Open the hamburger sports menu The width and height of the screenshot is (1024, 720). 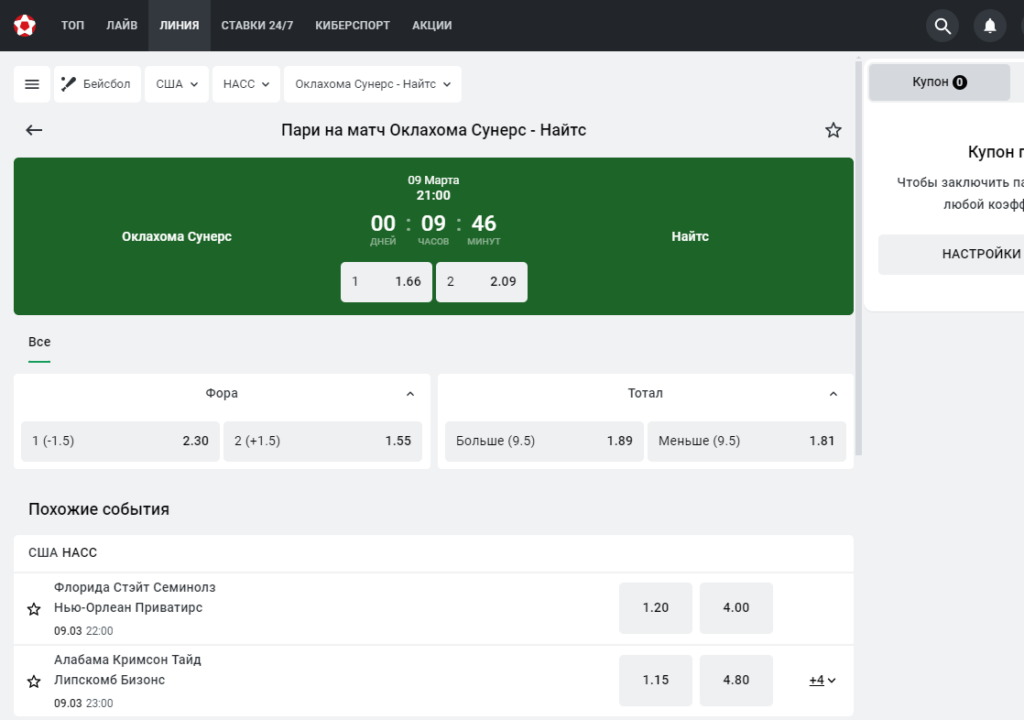coord(32,84)
